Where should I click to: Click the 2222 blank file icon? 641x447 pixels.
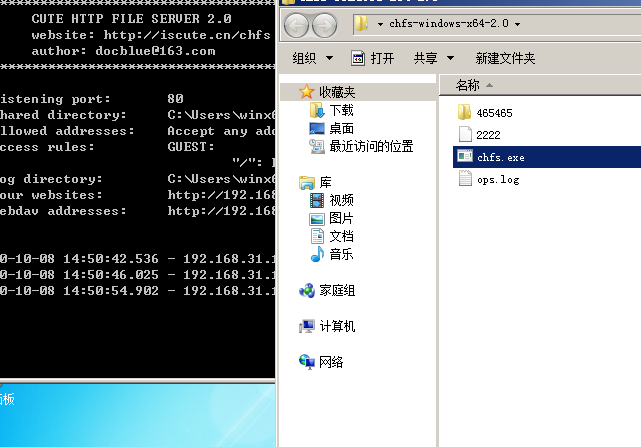465,135
